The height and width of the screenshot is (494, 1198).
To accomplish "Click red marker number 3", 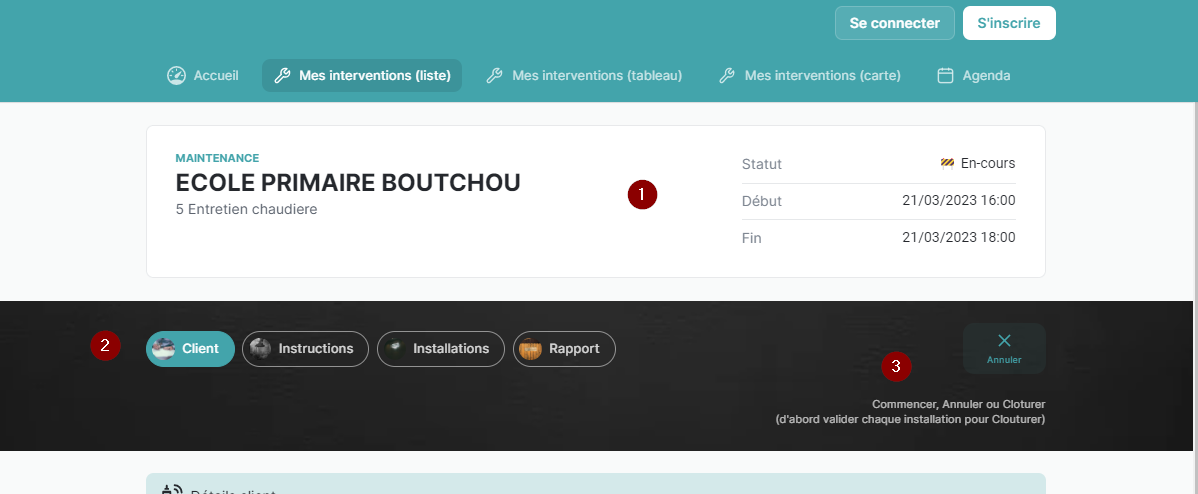I will [896, 367].
